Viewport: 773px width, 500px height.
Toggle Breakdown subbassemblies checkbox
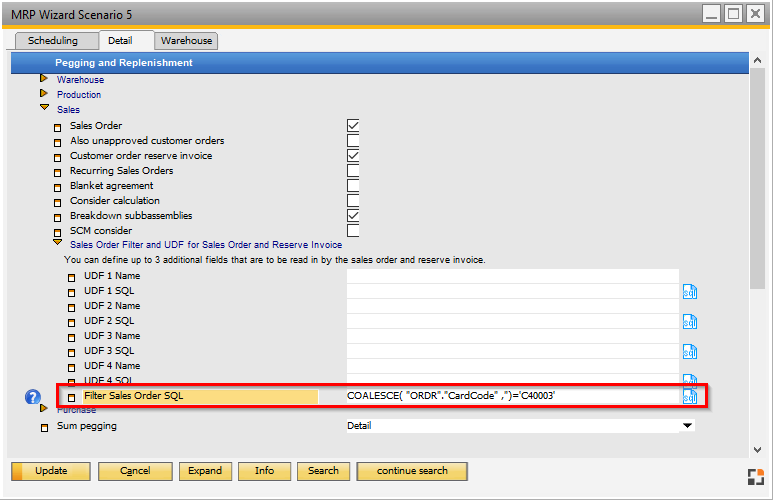(353, 215)
